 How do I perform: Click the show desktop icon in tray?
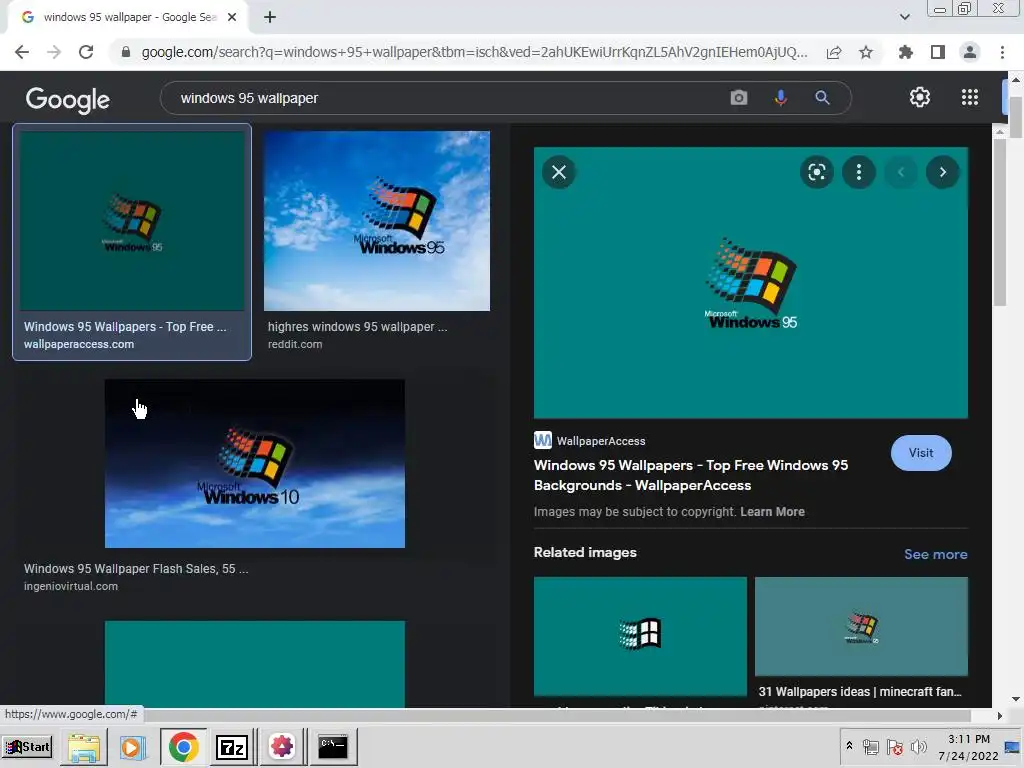pyautogui.click(x=1012, y=747)
